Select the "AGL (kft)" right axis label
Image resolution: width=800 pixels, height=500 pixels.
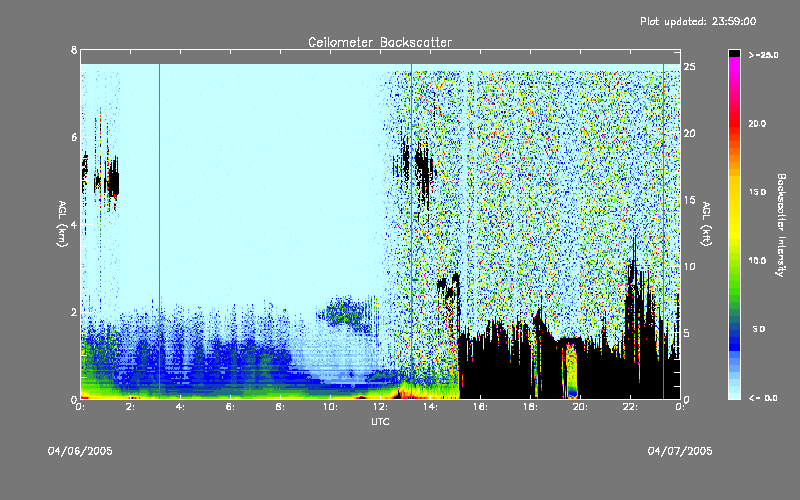click(x=706, y=224)
